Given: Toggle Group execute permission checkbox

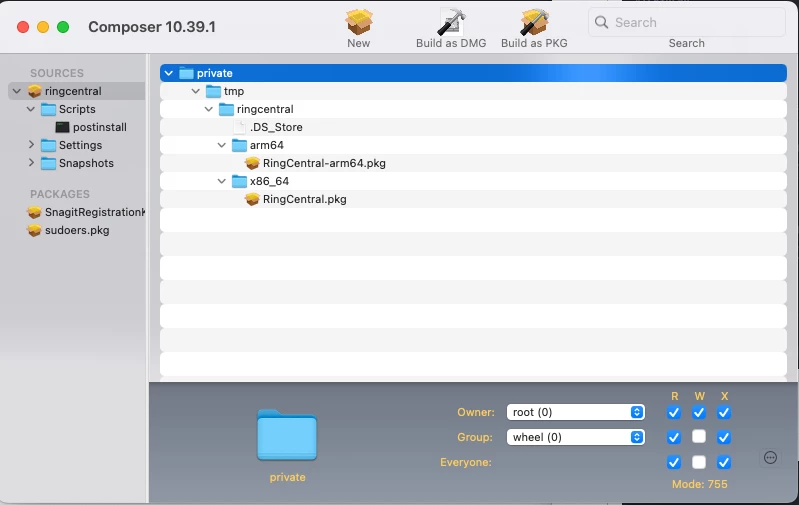Looking at the screenshot, I should pyautogui.click(x=724, y=437).
